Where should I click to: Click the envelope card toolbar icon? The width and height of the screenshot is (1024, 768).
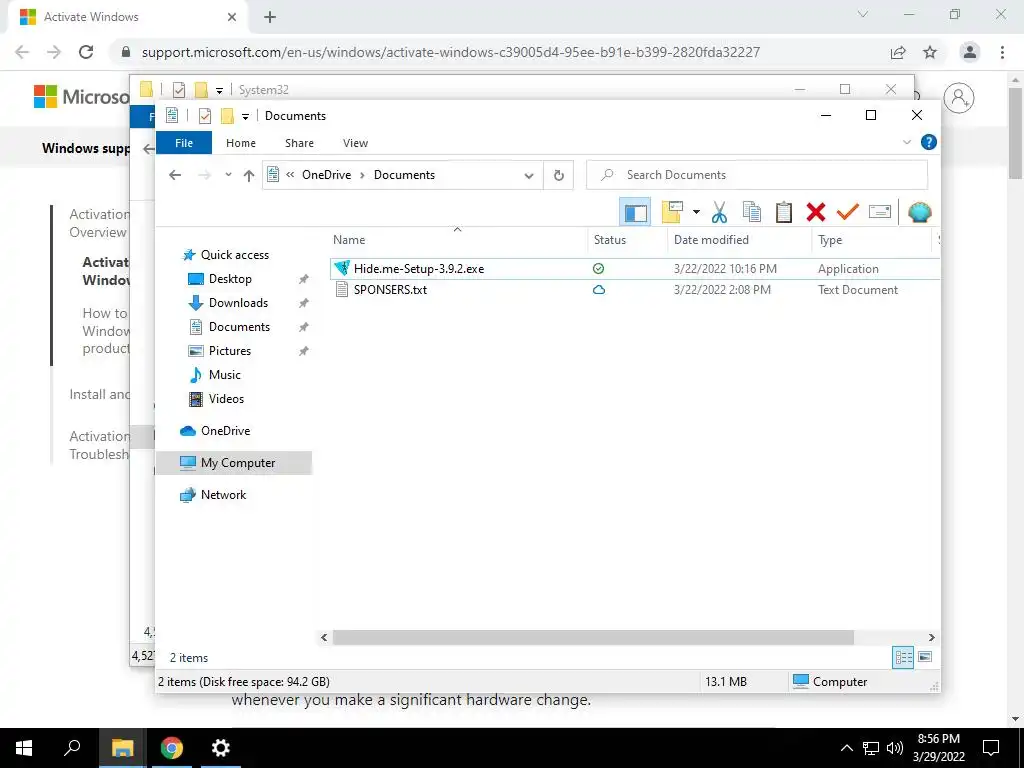pyautogui.click(x=880, y=212)
